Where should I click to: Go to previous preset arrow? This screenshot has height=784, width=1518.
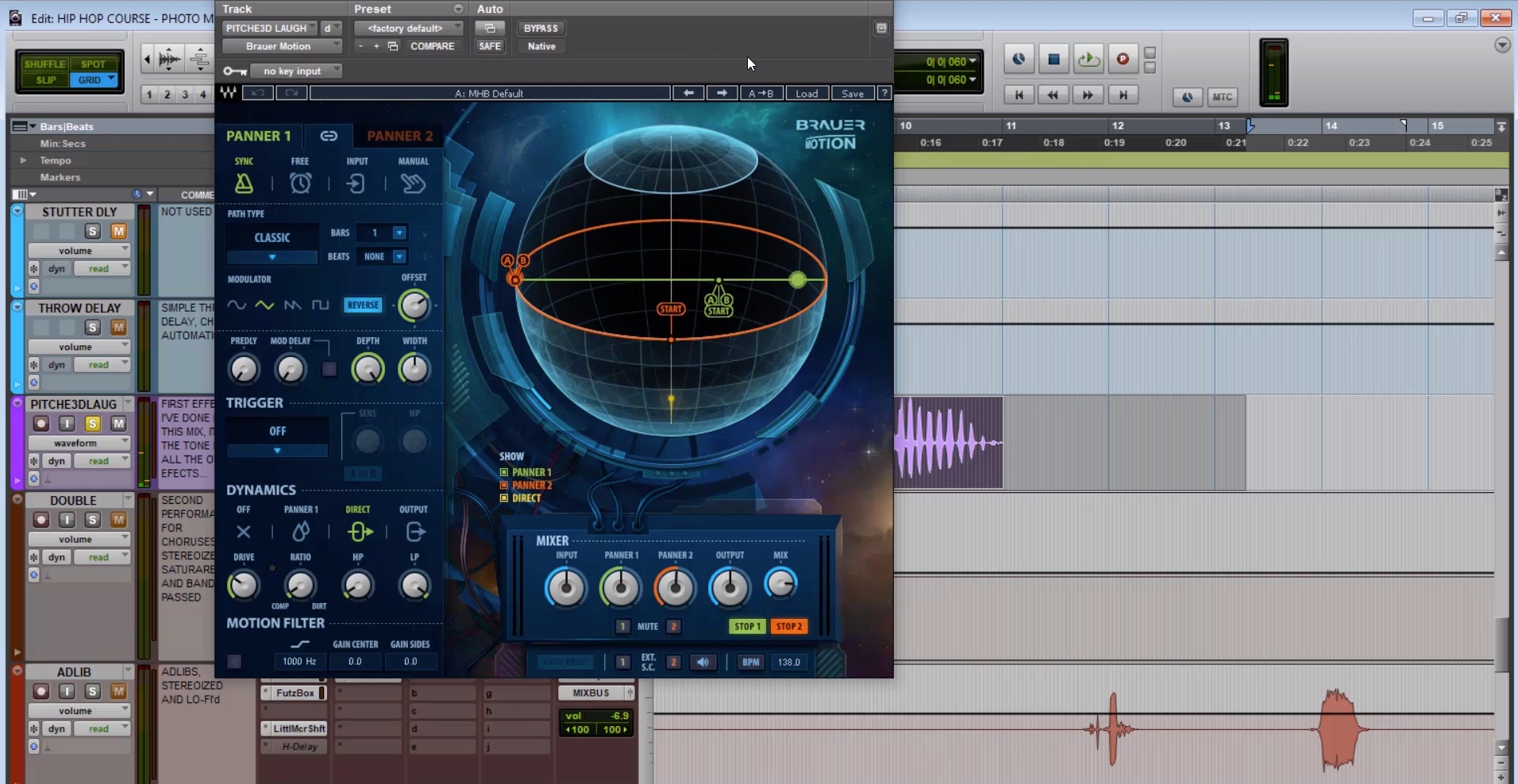tap(688, 93)
